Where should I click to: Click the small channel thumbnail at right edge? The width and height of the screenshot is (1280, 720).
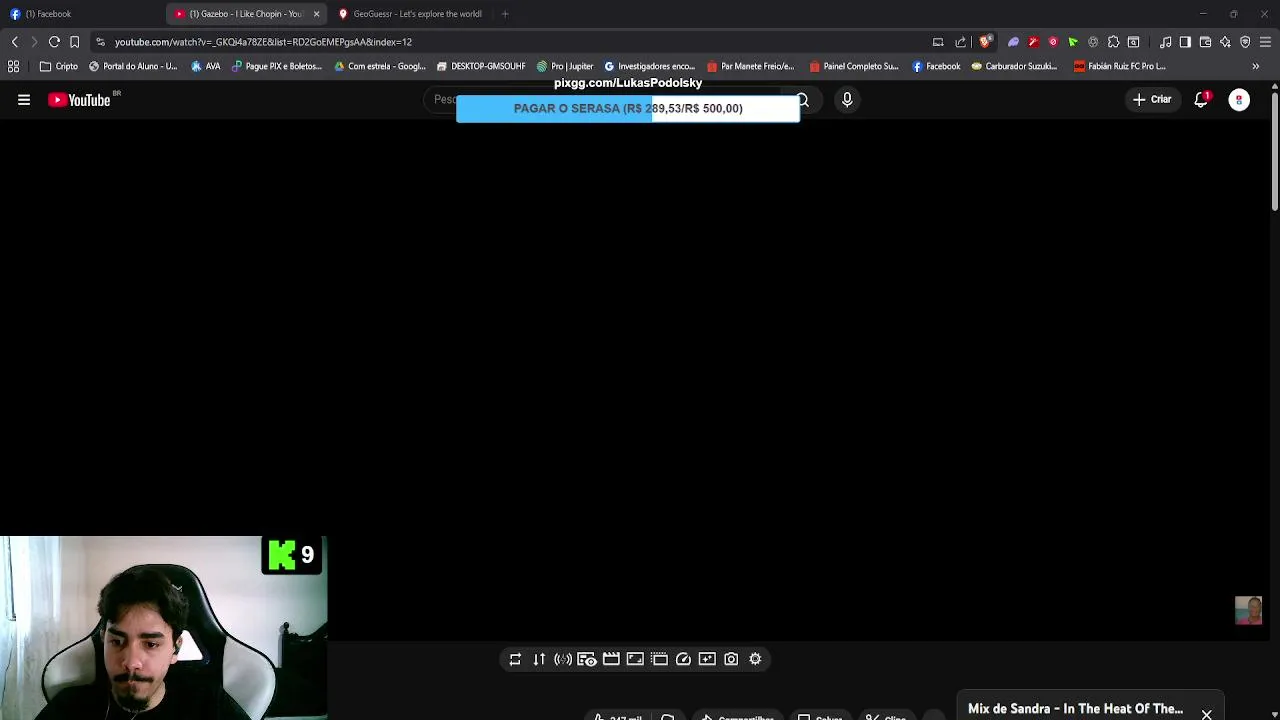(x=1248, y=610)
